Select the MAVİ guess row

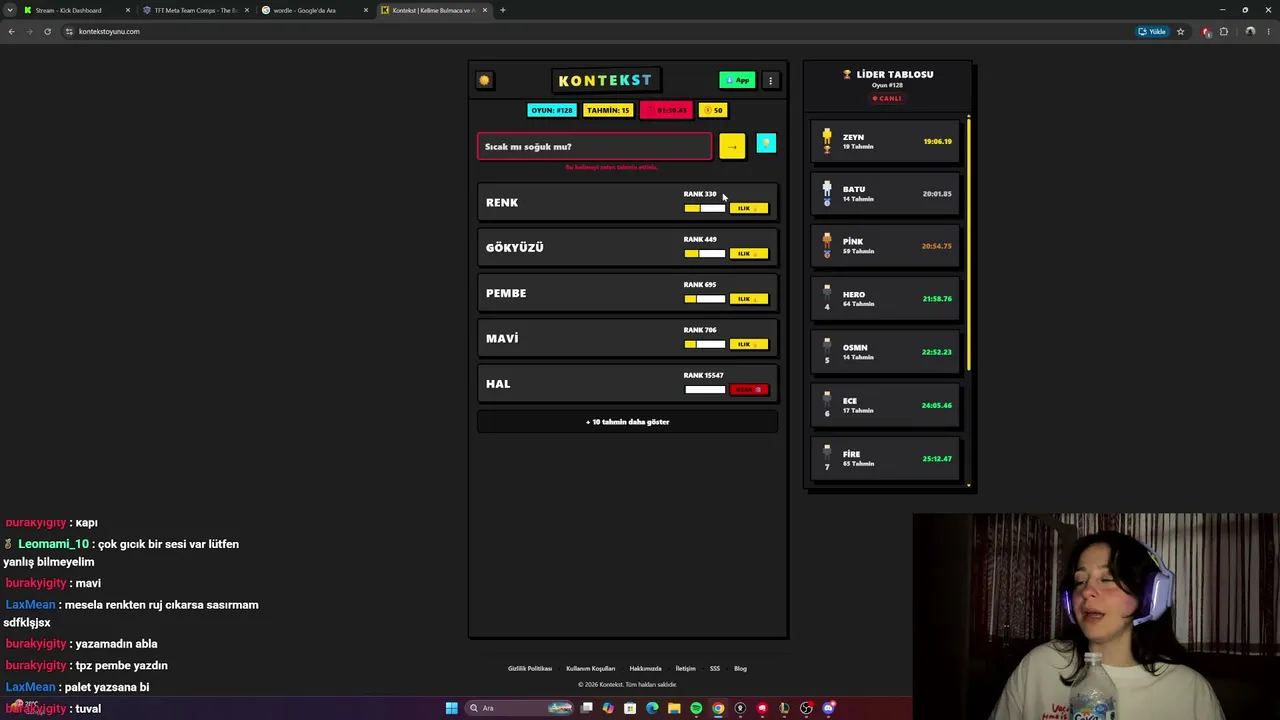[627, 338]
